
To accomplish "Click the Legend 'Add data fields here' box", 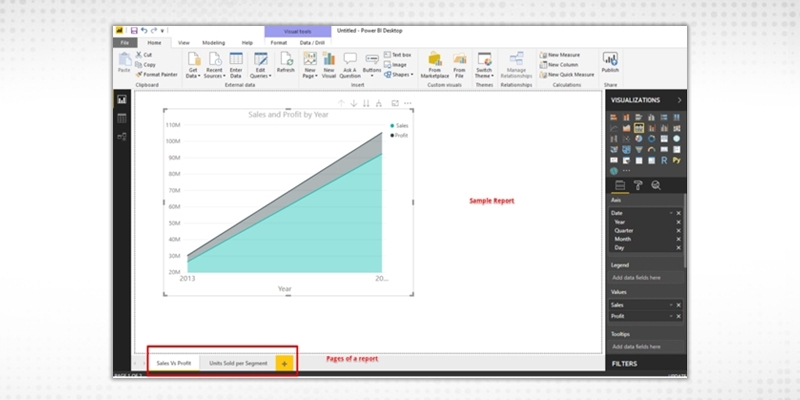I will (646, 278).
